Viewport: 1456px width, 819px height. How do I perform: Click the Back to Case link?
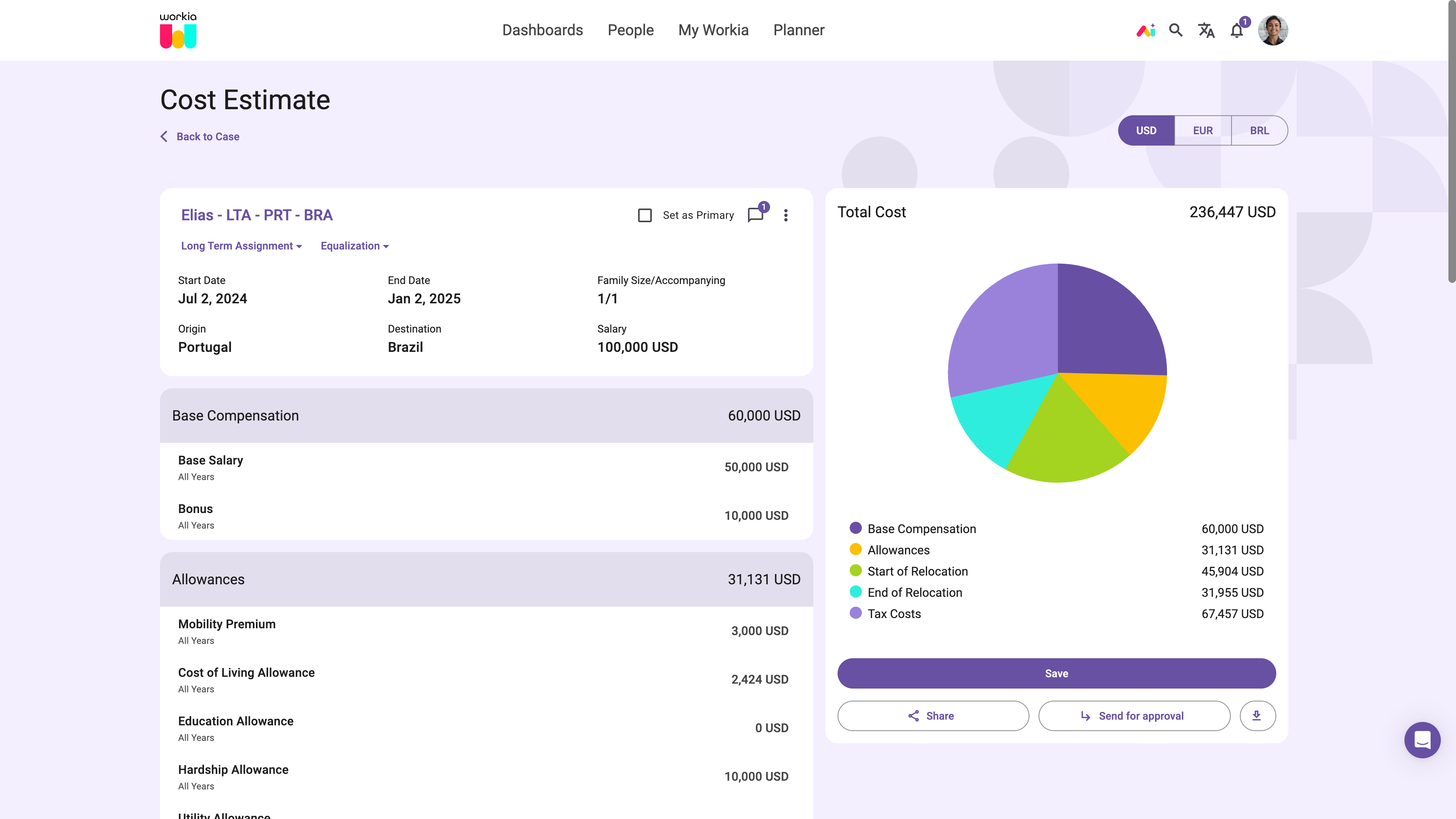(199, 136)
